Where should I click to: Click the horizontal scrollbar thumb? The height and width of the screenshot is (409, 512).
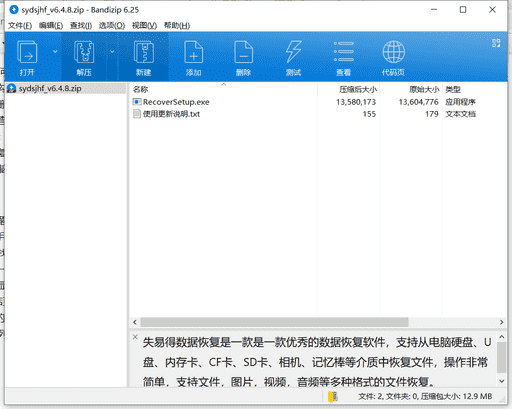pos(274,322)
